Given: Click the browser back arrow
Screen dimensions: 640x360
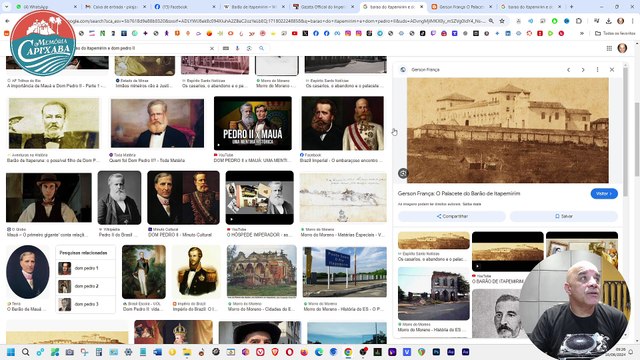Looking at the screenshot, I should point(7,21).
